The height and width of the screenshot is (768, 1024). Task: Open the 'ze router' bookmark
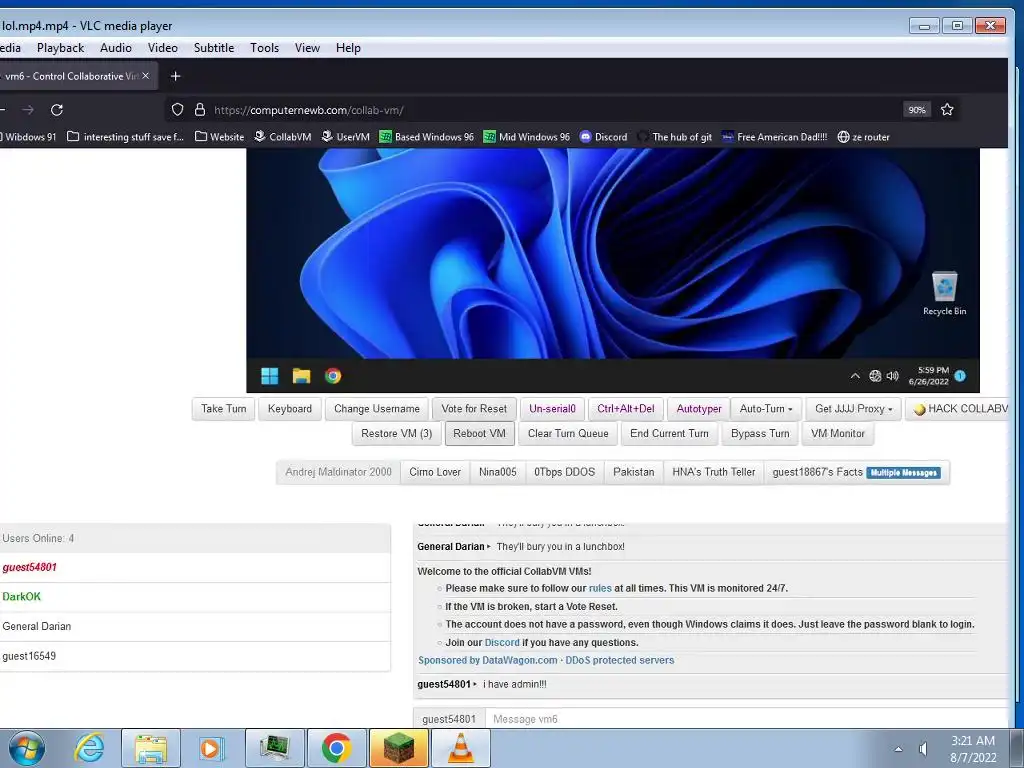pyautogui.click(x=863, y=136)
